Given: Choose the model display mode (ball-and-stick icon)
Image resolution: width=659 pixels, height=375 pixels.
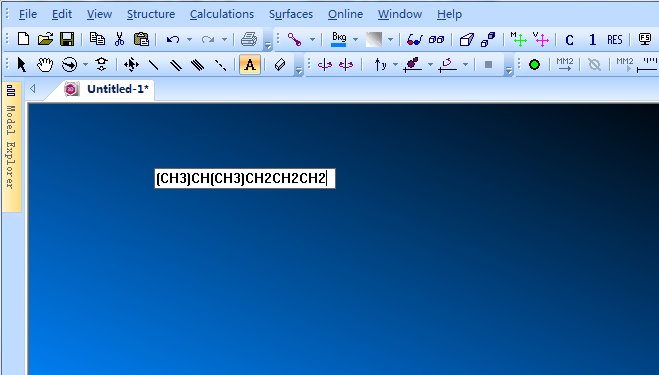Looking at the screenshot, I should [x=294, y=40].
